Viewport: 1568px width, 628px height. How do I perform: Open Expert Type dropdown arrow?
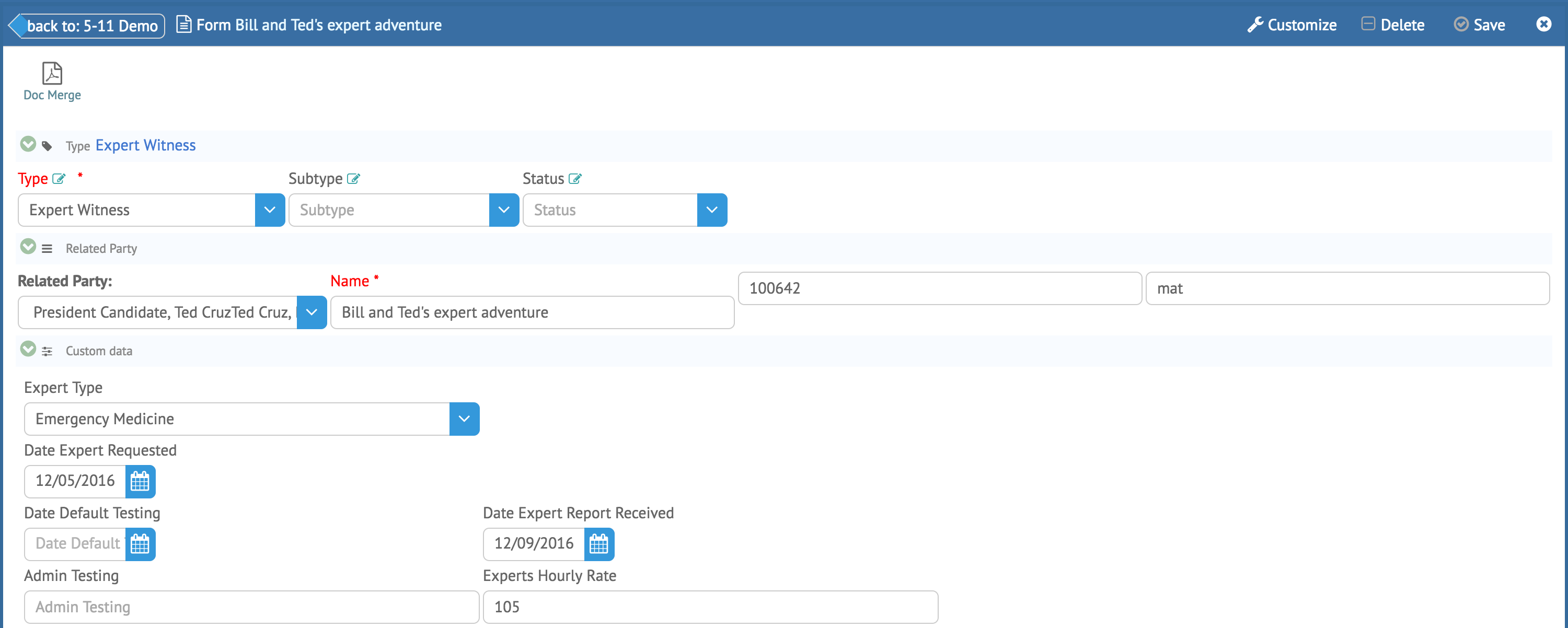[464, 418]
